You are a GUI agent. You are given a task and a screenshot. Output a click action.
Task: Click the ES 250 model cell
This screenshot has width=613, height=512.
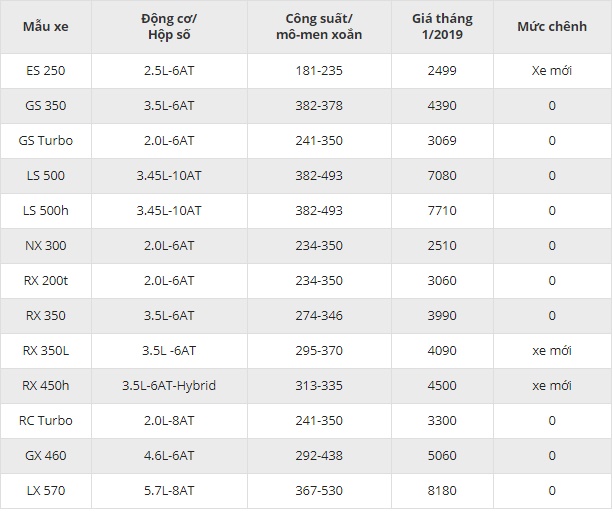tap(45, 71)
